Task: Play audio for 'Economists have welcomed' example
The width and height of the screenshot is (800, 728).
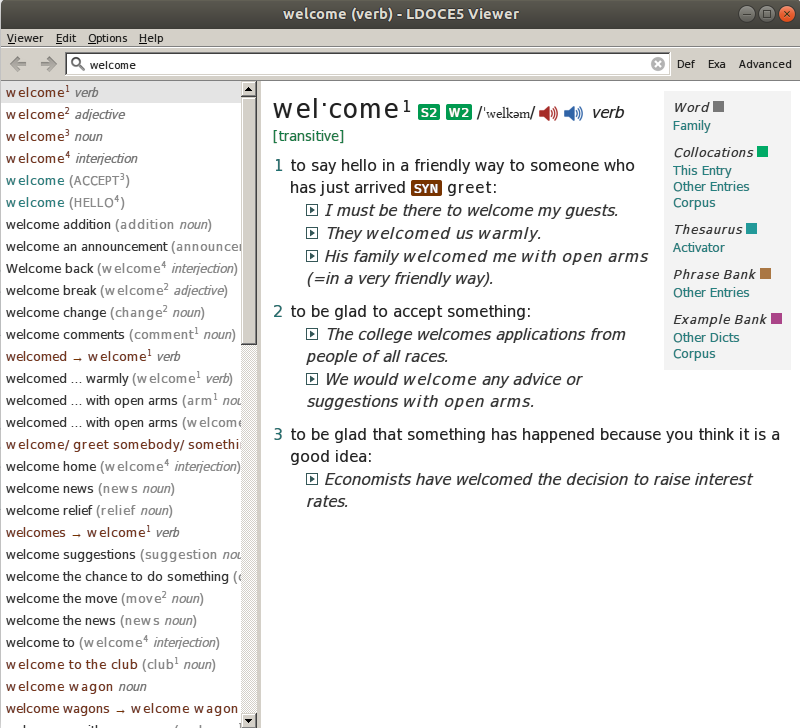Action: coord(312,479)
